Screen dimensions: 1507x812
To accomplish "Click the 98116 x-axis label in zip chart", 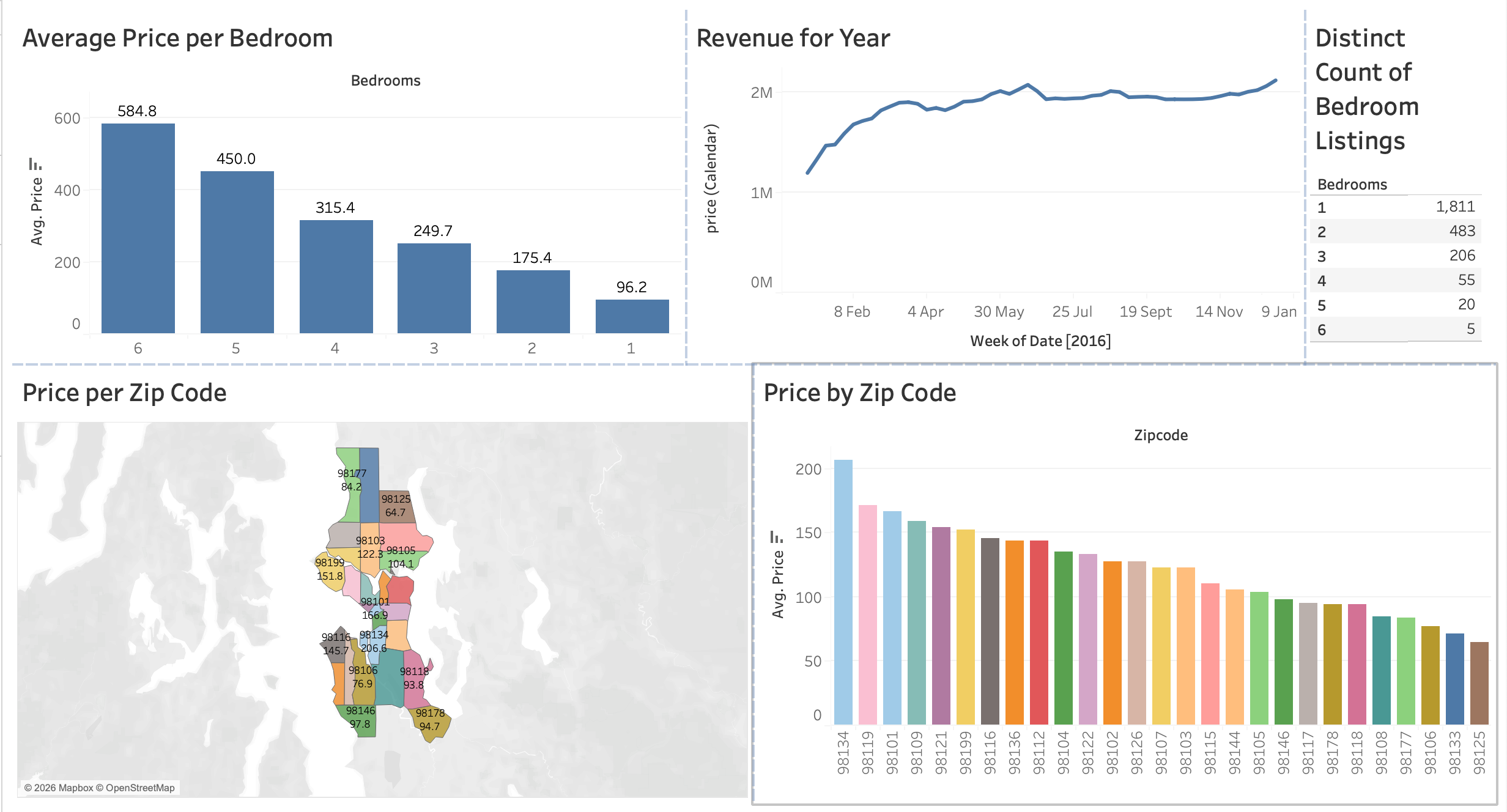I will click(990, 753).
